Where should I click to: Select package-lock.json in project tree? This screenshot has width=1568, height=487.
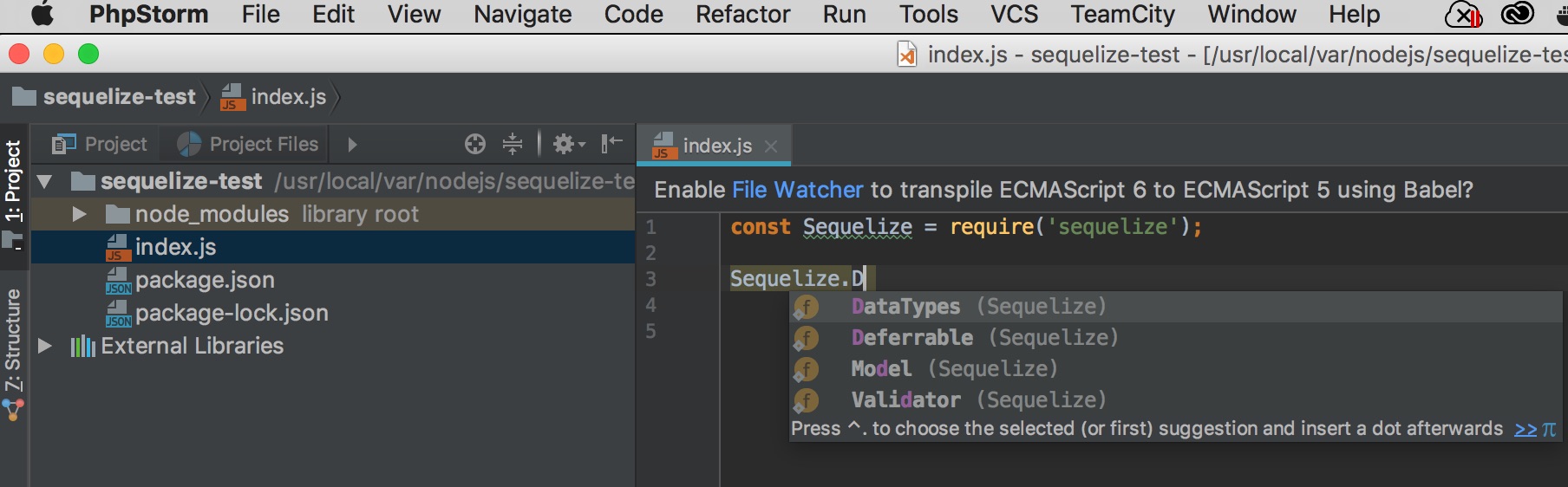point(333,313)
